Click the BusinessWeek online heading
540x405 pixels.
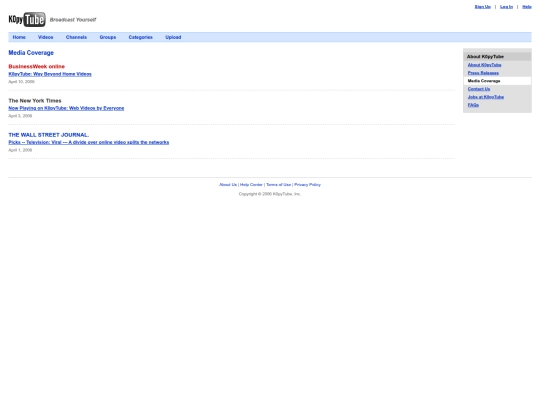pyautogui.click(x=37, y=66)
